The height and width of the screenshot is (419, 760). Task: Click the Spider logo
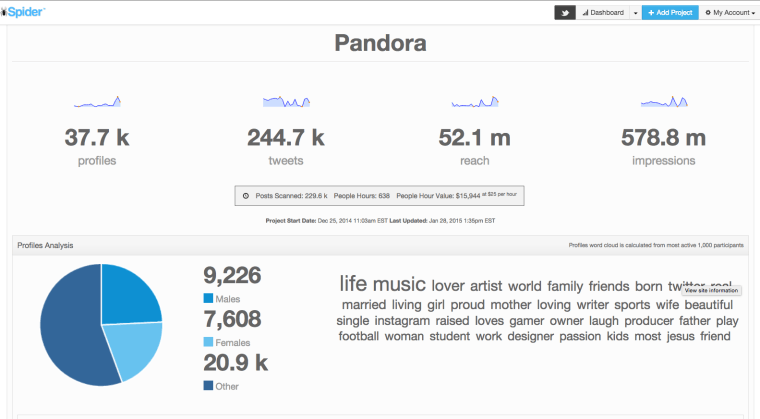(22, 12)
